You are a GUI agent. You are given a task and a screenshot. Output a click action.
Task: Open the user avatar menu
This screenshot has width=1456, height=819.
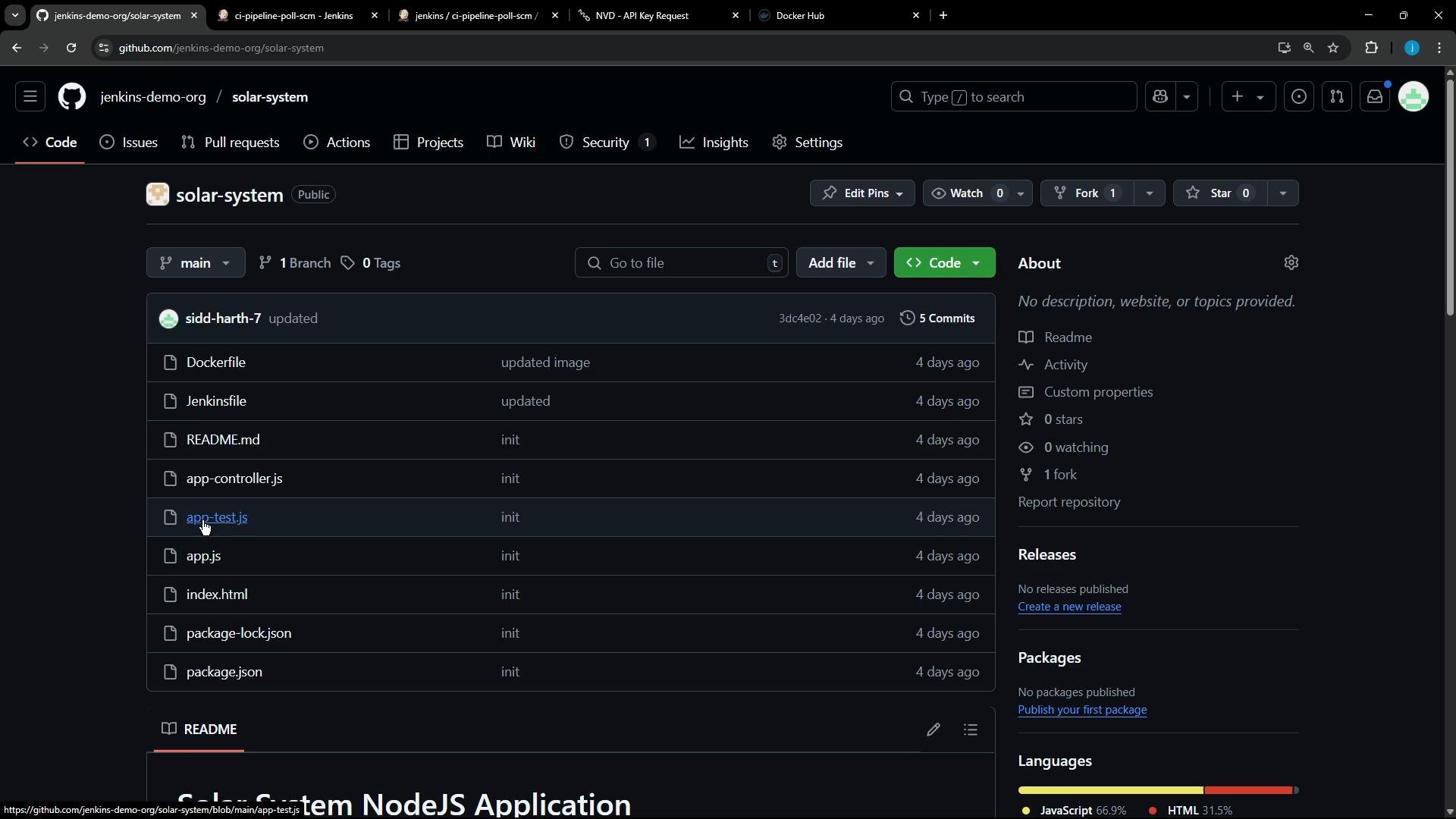pos(1414,97)
